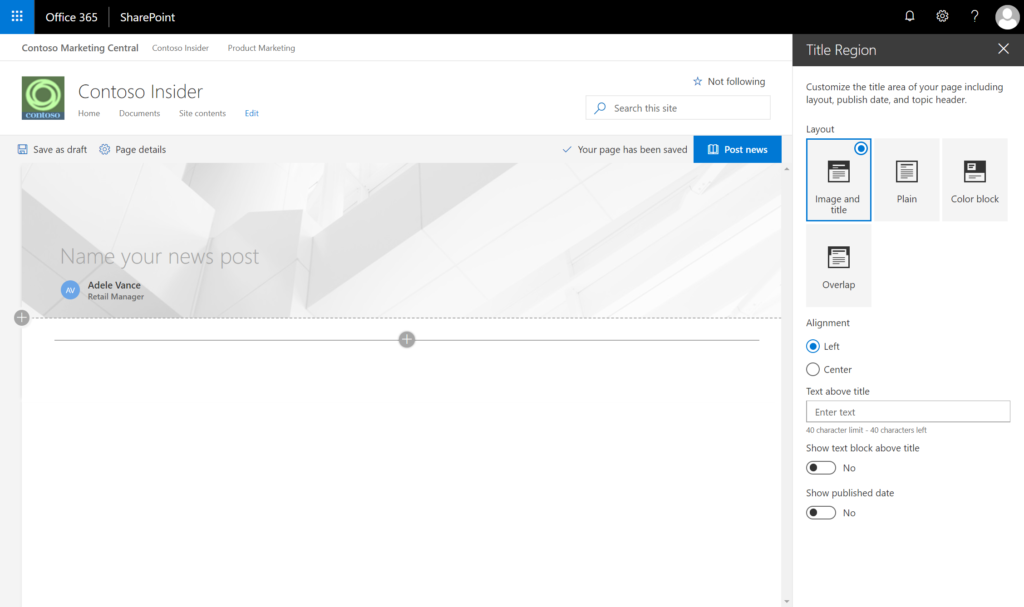Viewport: 1024px width, 607px height.
Task: Add a web part with center plus
Action: coord(407,339)
